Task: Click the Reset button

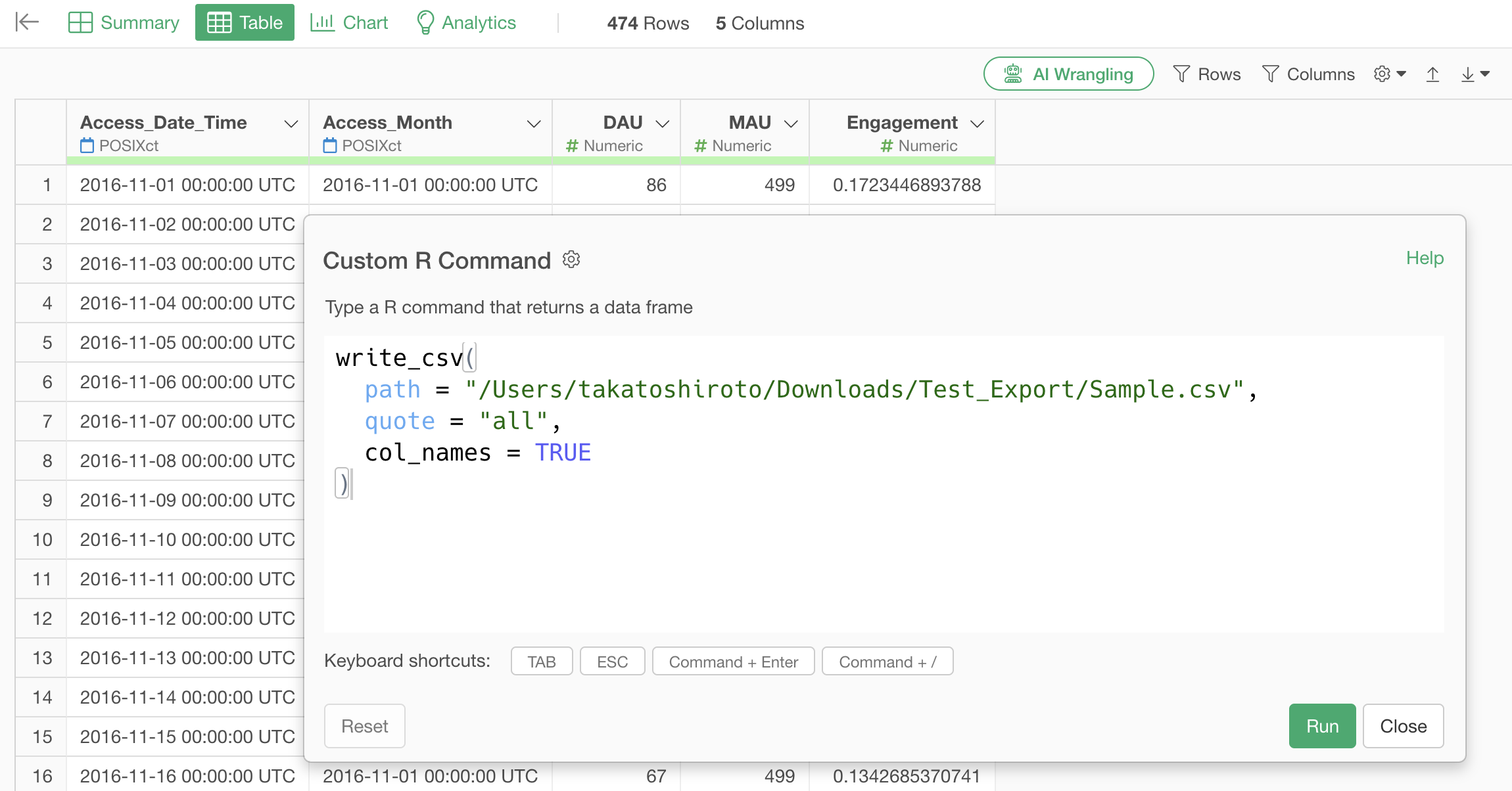Action: coord(364,726)
